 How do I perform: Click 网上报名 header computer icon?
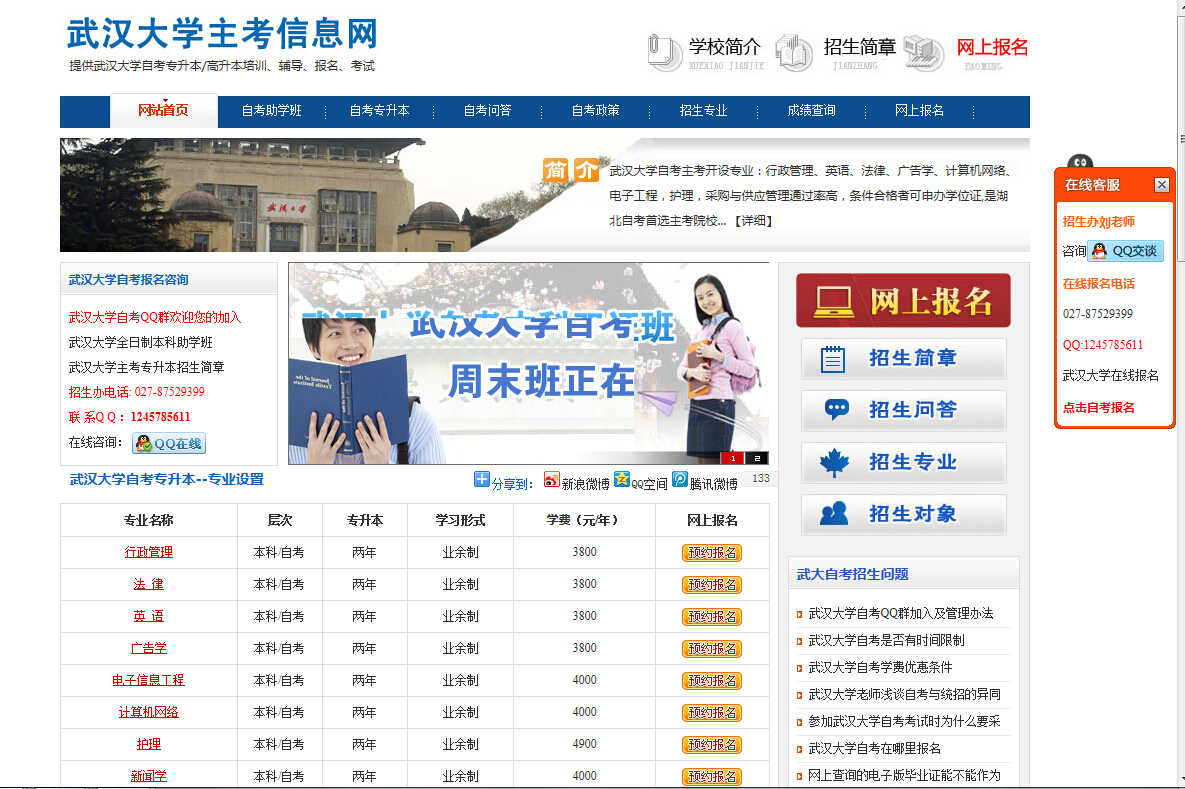[924, 52]
